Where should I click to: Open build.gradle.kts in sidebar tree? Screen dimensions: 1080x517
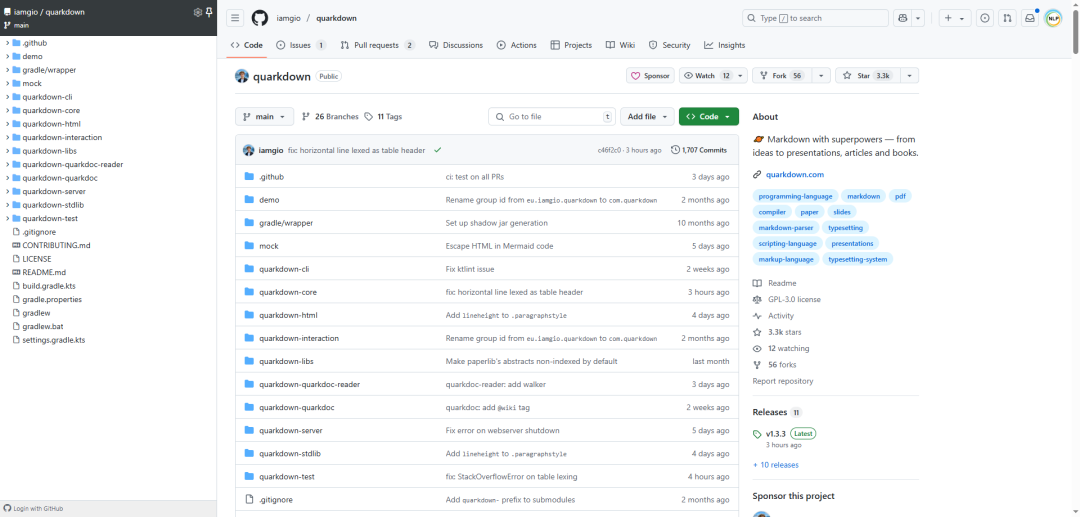pyautogui.click(x=48, y=286)
